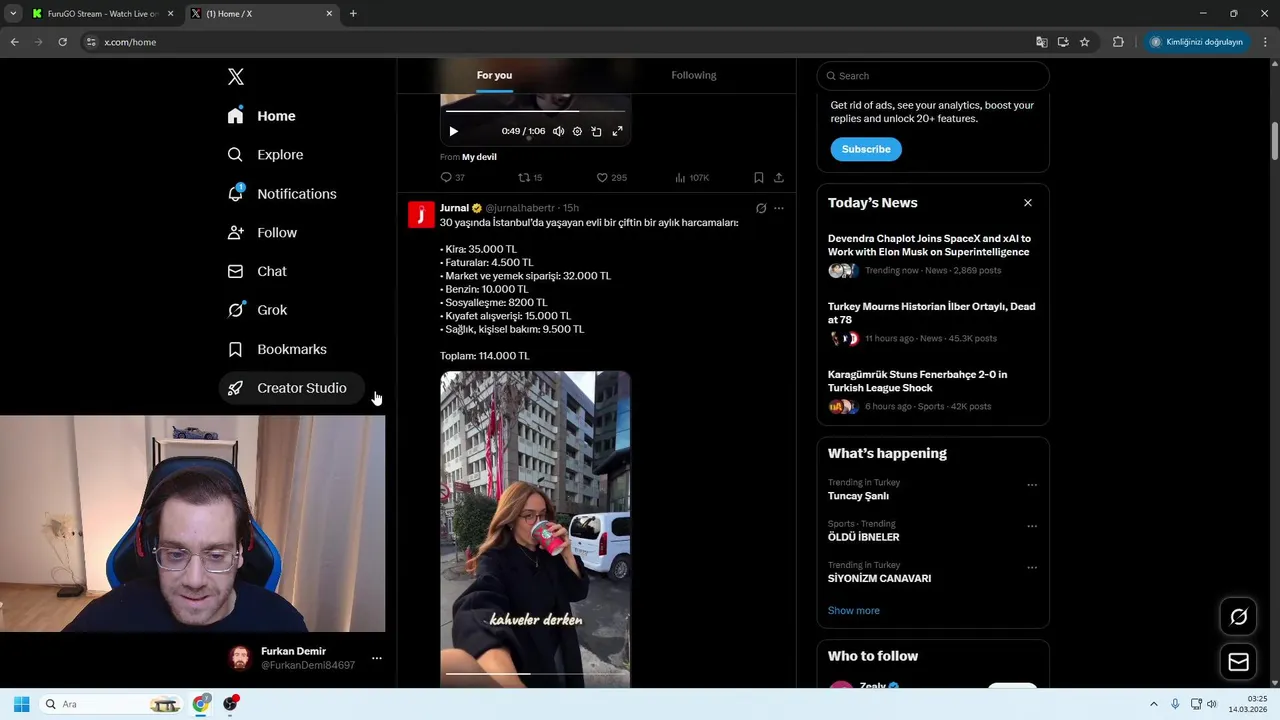Toggle picture-in-picture on the video

tap(597, 131)
